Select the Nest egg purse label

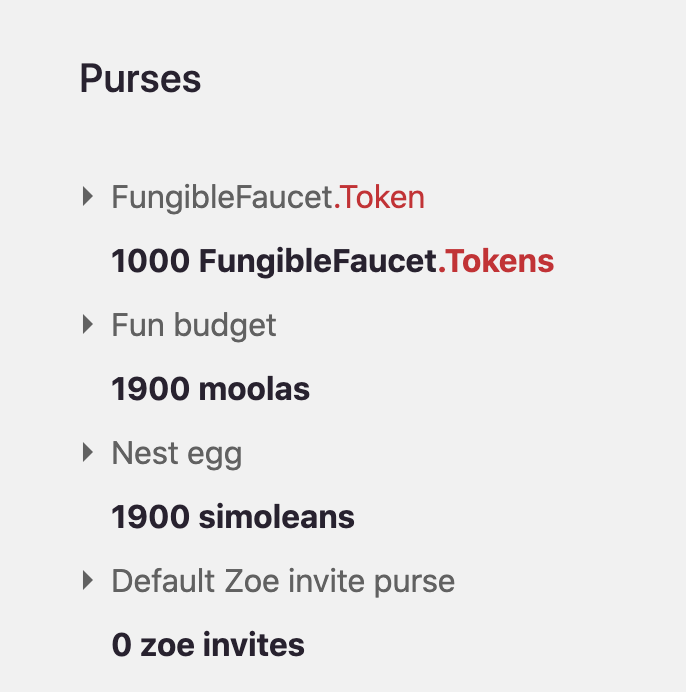click(x=177, y=454)
